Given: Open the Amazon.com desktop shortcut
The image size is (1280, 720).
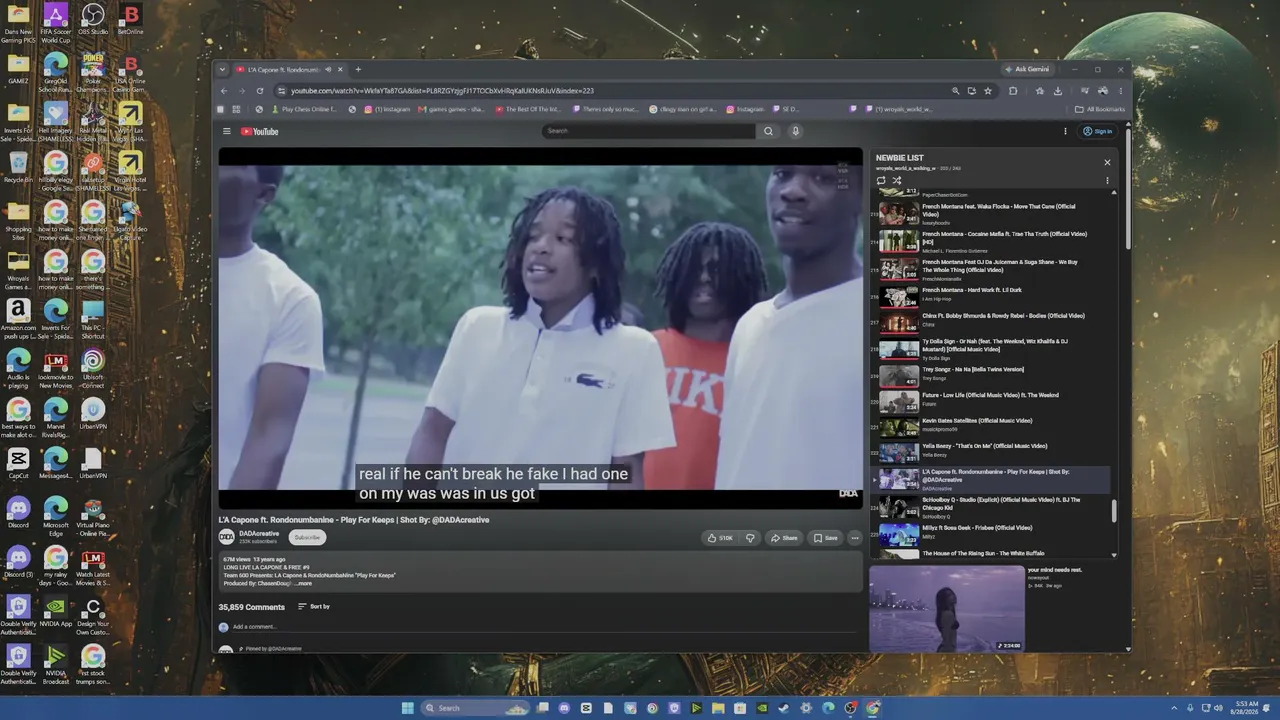Looking at the screenshot, I should 18,317.
